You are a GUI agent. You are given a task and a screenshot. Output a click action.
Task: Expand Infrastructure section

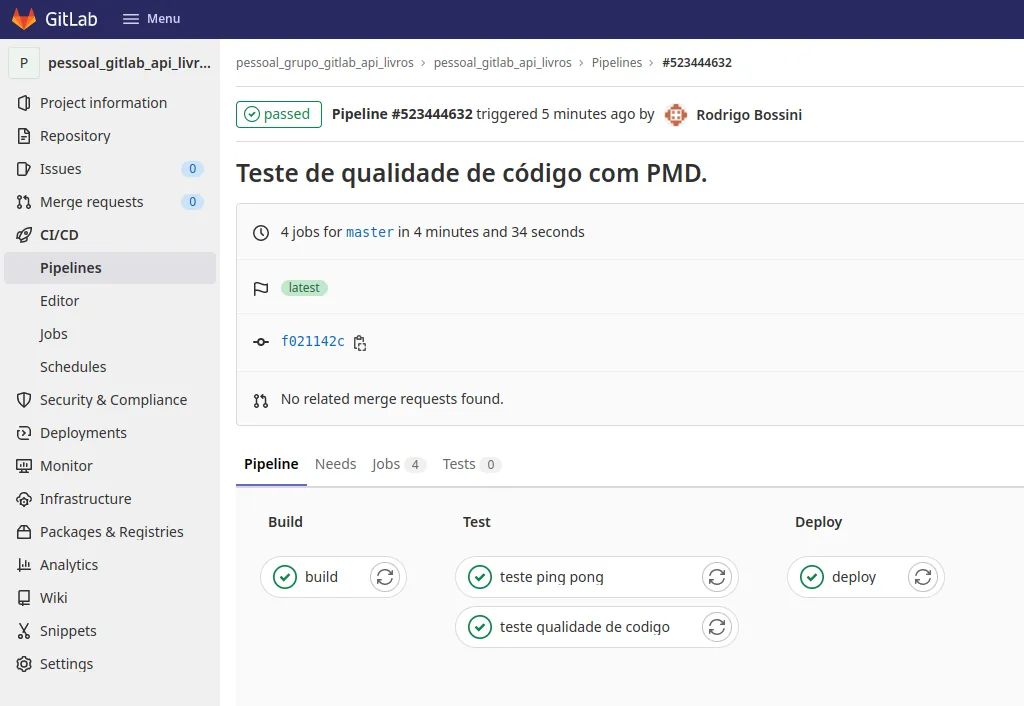(x=86, y=499)
